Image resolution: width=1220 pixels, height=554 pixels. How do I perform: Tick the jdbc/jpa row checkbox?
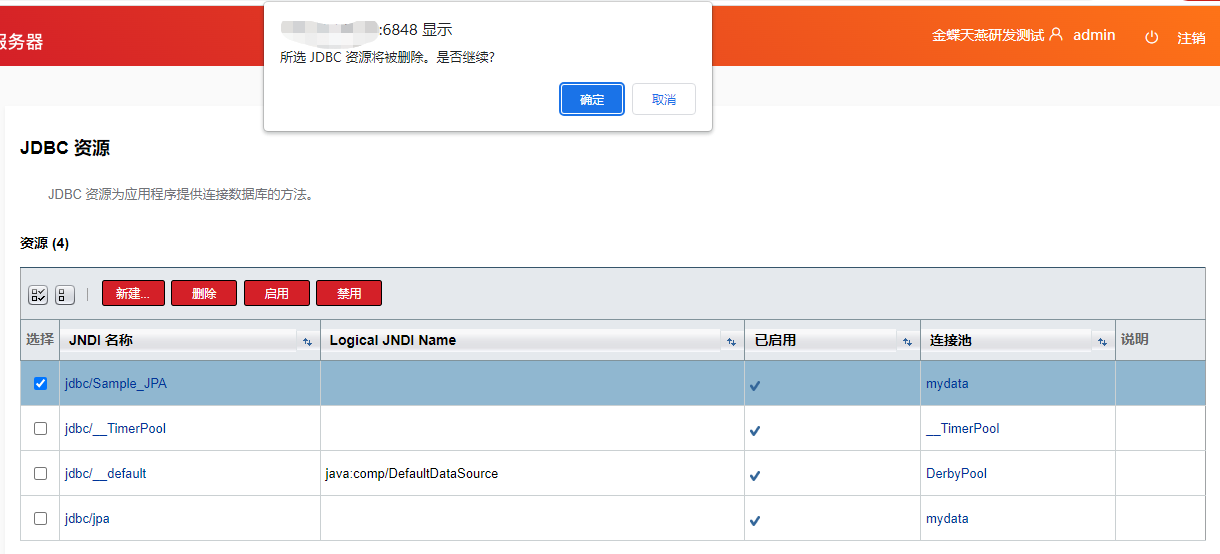coord(41,518)
